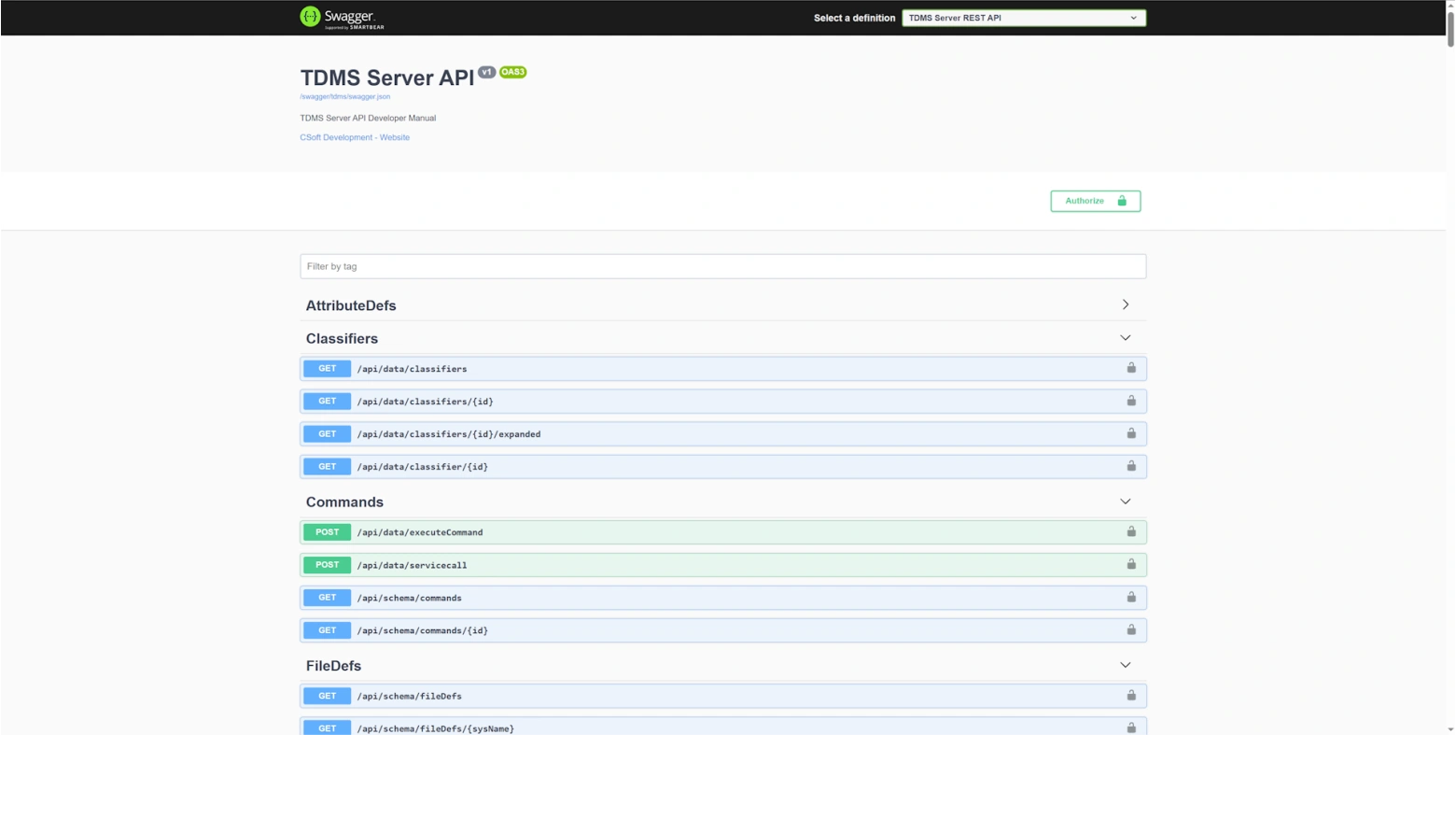Expand GET /api/data/classifier/{id} operation
1456x819 pixels.
(722, 467)
